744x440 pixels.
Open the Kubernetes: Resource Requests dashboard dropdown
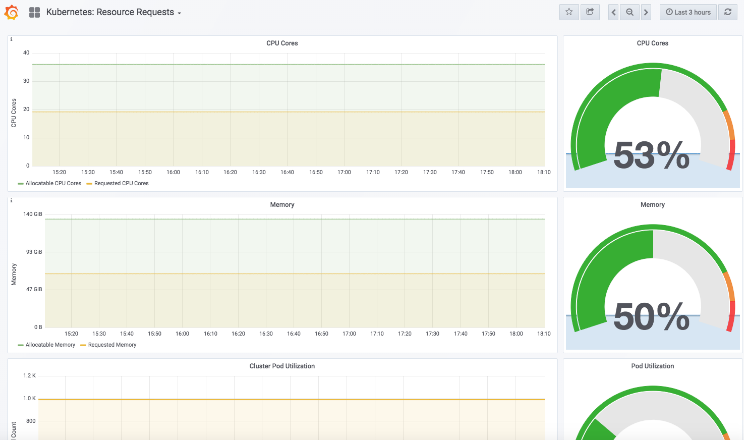click(x=113, y=12)
